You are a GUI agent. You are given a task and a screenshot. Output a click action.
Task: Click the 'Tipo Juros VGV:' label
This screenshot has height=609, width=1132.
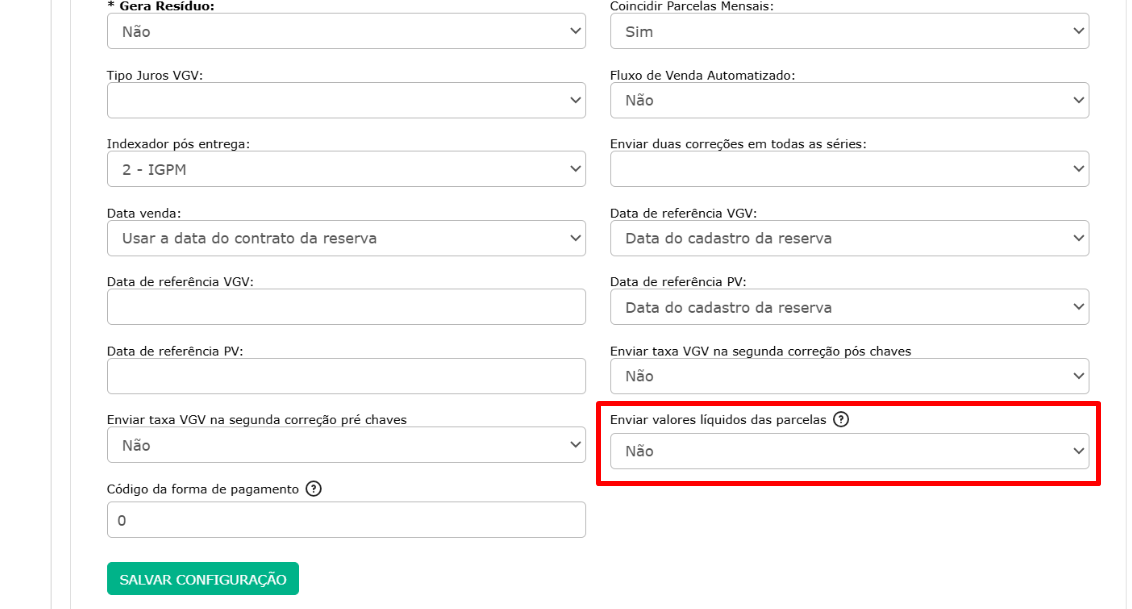154,75
